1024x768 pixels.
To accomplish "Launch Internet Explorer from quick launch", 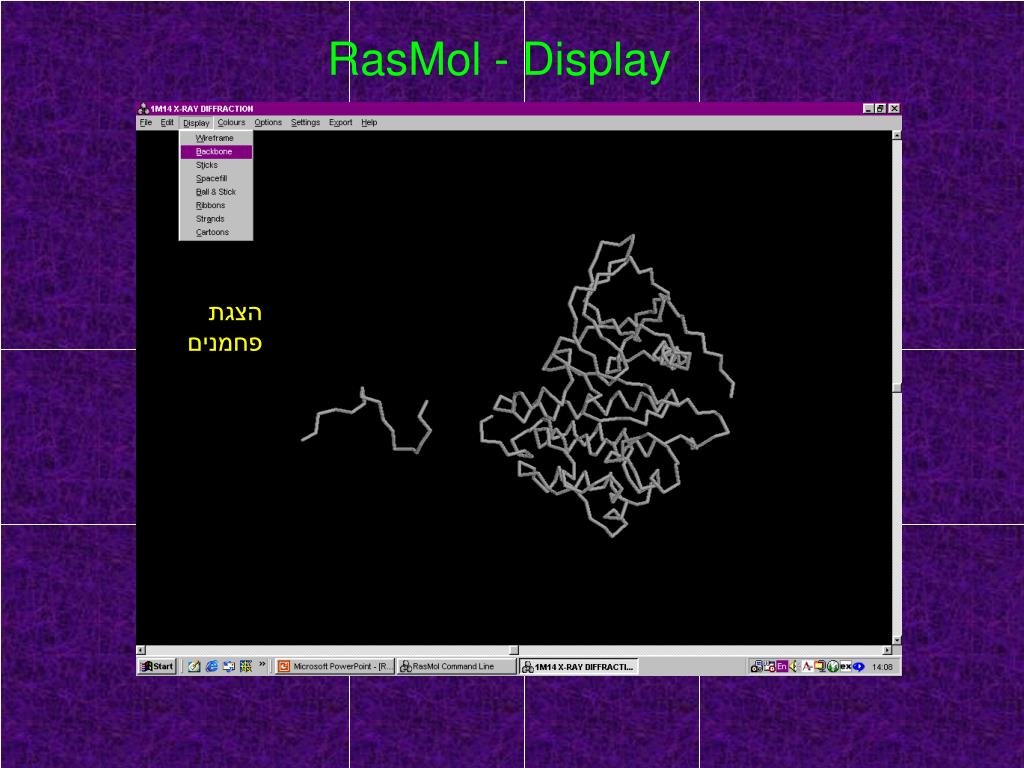I will [212, 666].
